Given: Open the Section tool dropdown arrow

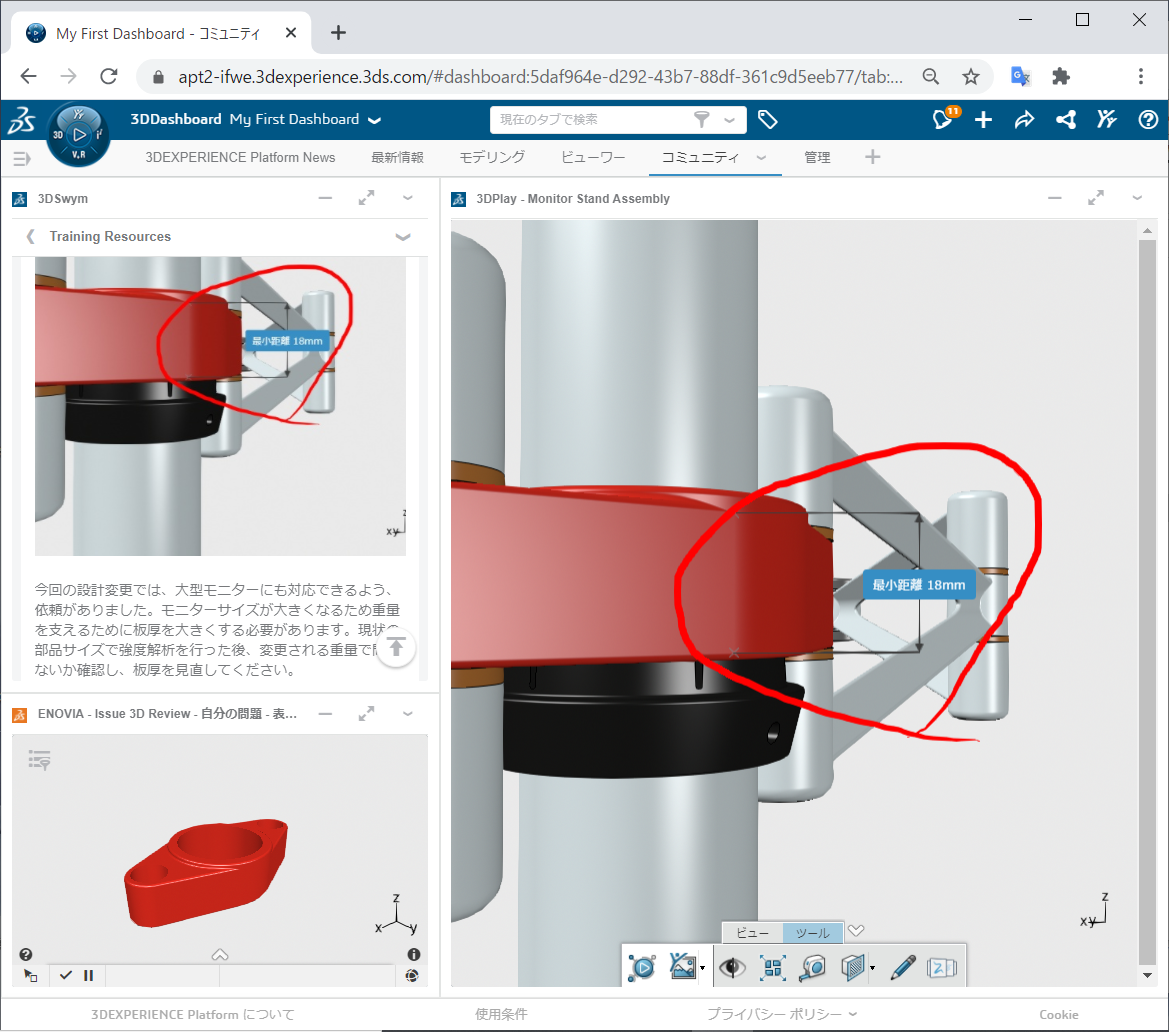Looking at the screenshot, I should tap(872, 969).
